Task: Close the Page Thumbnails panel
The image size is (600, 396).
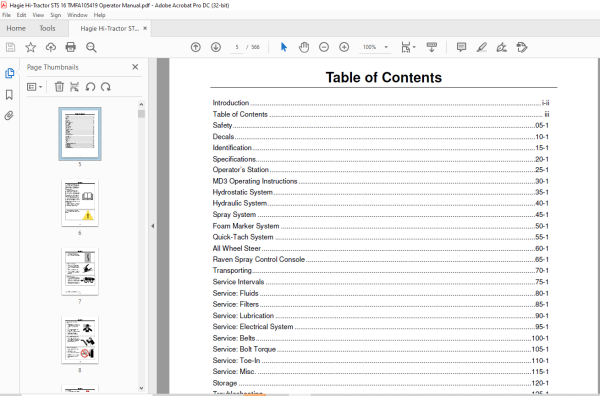Action: (x=135, y=67)
